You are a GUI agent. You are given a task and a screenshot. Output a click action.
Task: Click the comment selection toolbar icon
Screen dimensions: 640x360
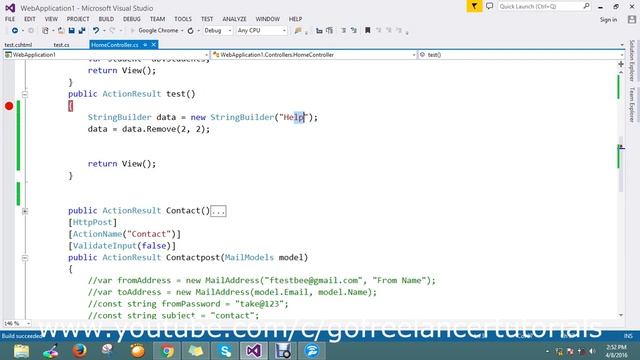coord(344,31)
